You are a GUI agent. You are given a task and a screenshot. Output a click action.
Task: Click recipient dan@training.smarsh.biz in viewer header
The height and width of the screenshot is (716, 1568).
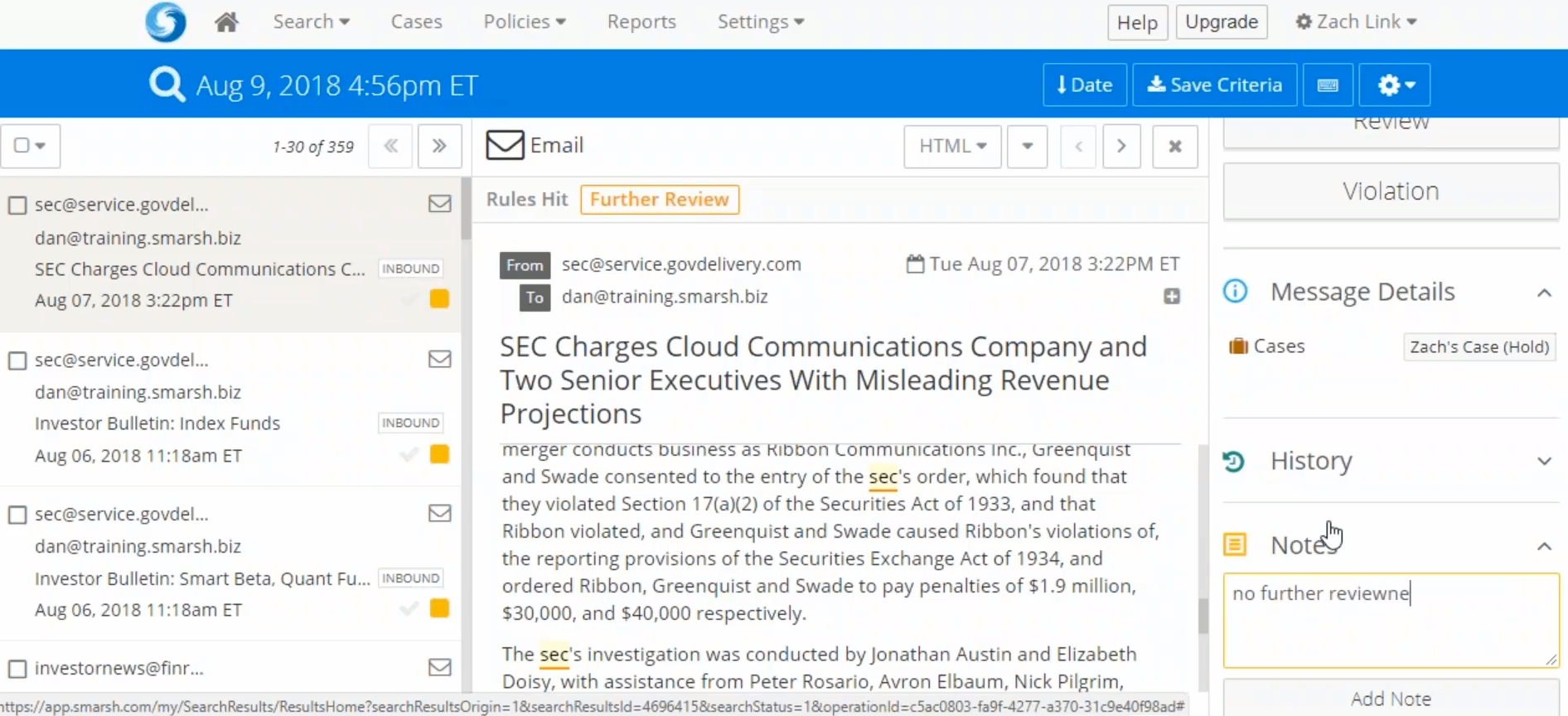[x=665, y=297]
